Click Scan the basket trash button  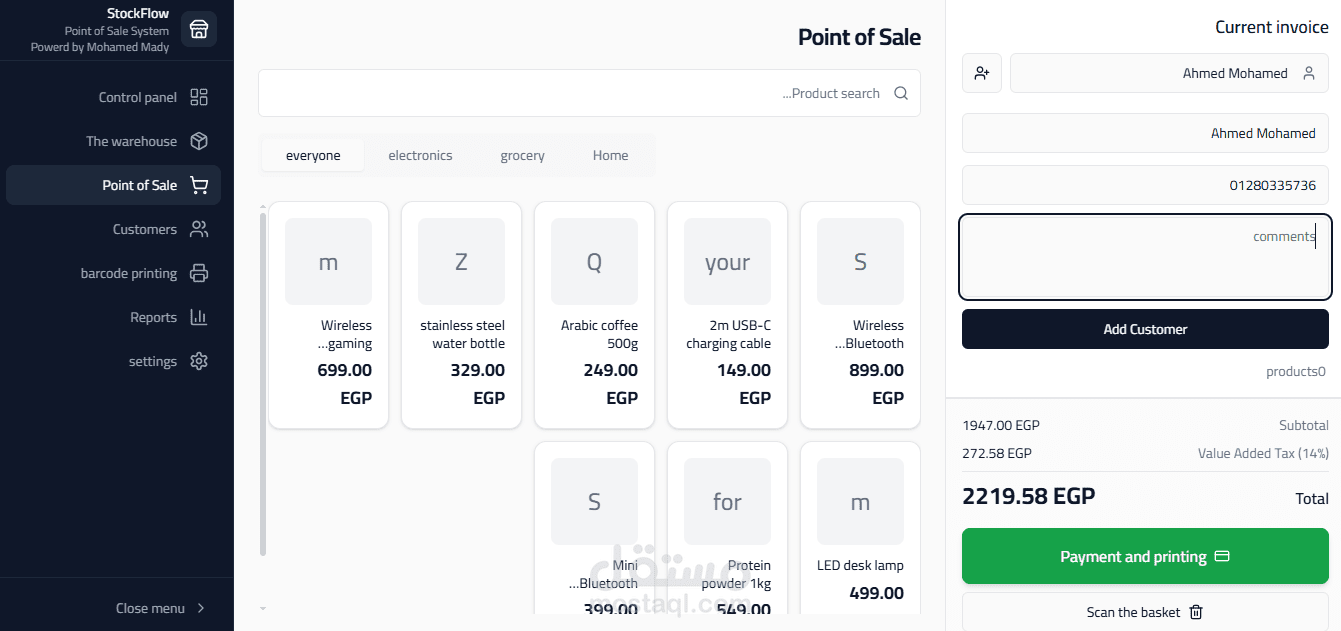point(1145,612)
